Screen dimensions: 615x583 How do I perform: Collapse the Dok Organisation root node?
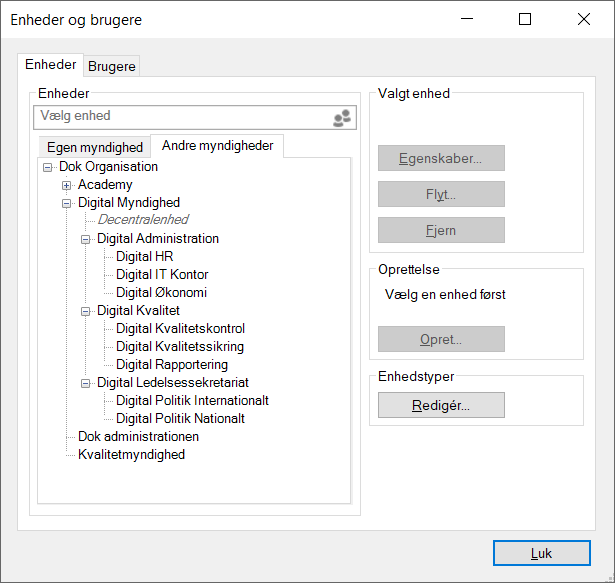coord(48,167)
